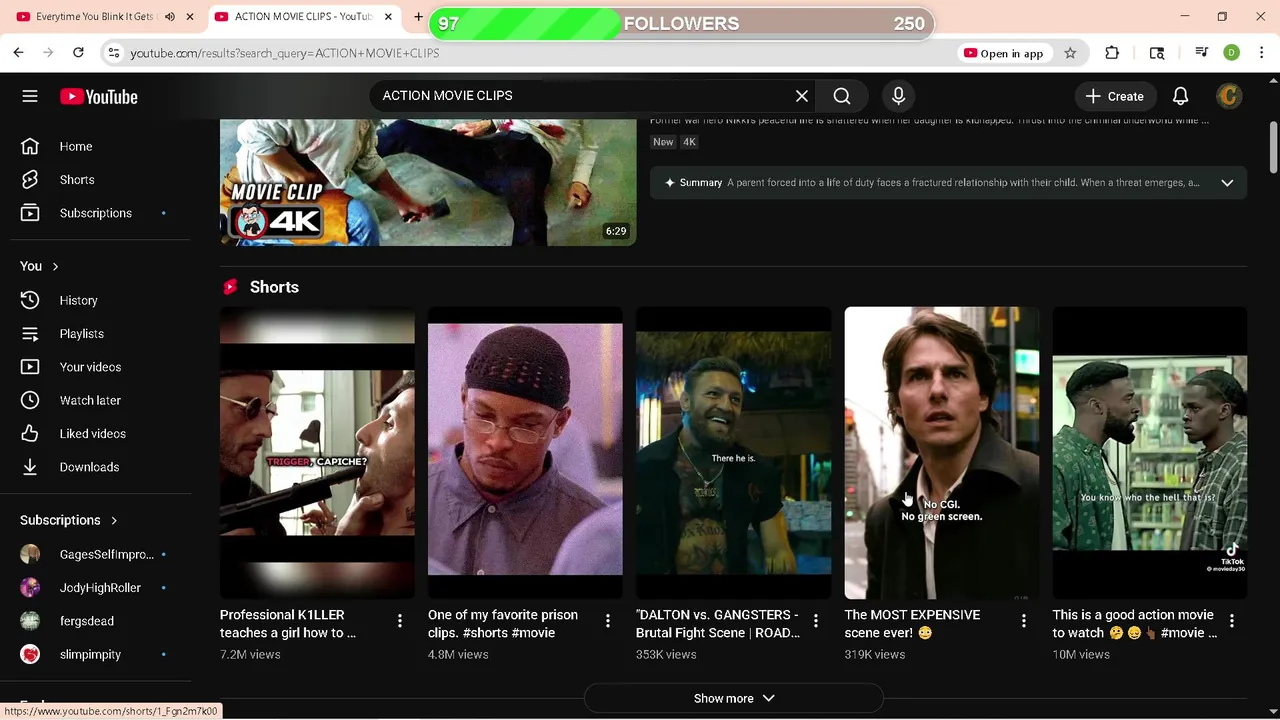Open Subscriptions in sidebar
This screenshot has height=720, width=1280.
coord(97,213)
